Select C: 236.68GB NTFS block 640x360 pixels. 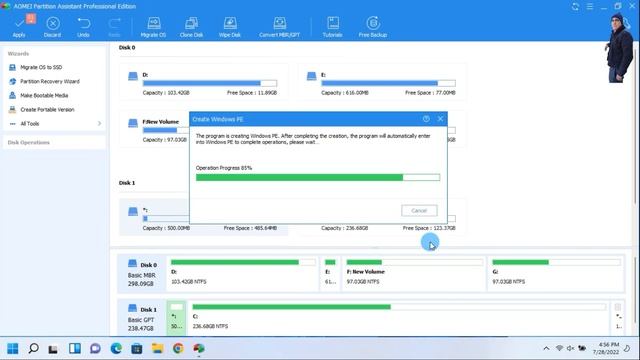click(398, 318)
